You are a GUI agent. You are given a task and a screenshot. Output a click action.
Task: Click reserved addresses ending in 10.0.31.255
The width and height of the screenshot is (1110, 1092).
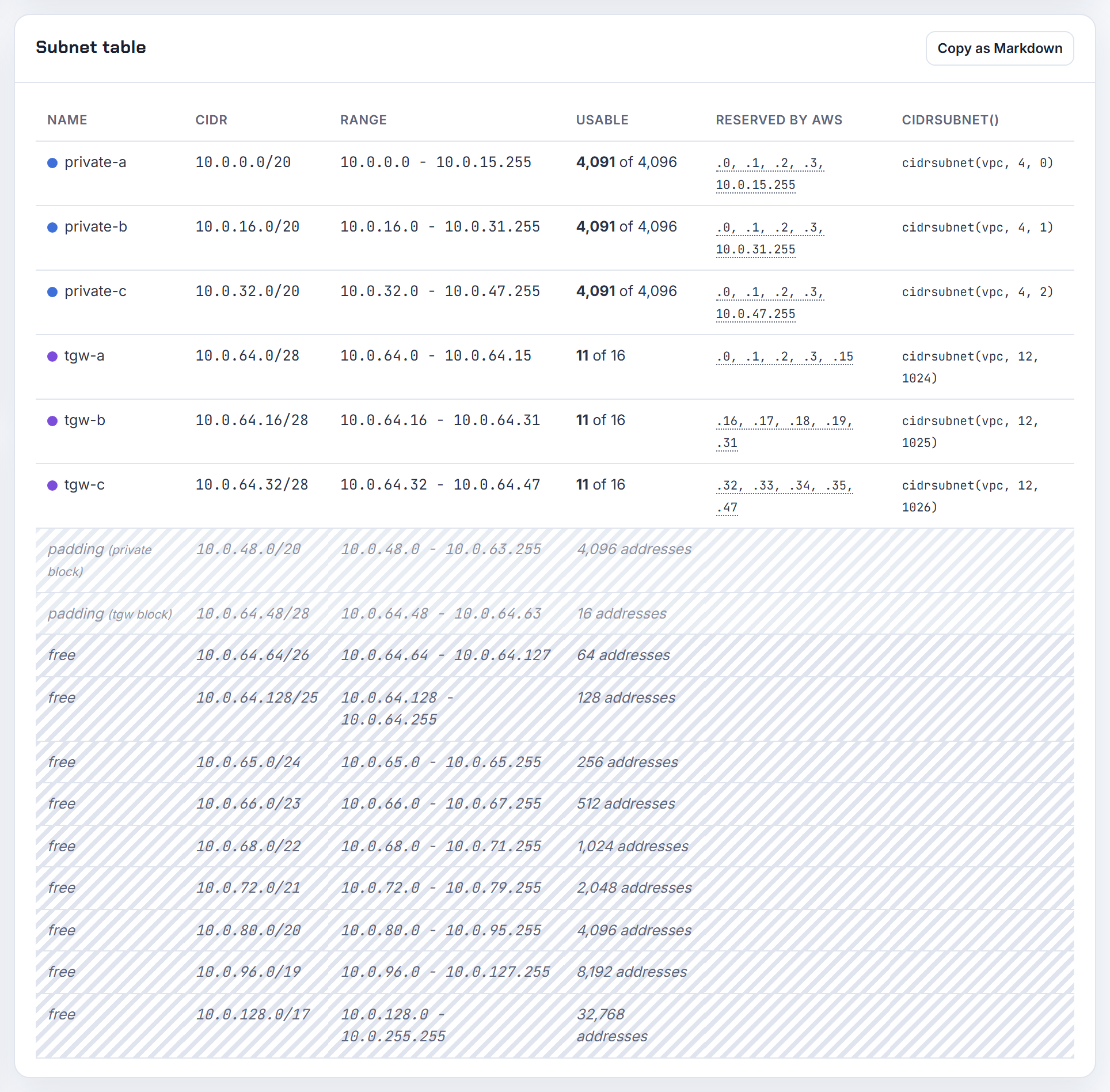click(770, 238)
